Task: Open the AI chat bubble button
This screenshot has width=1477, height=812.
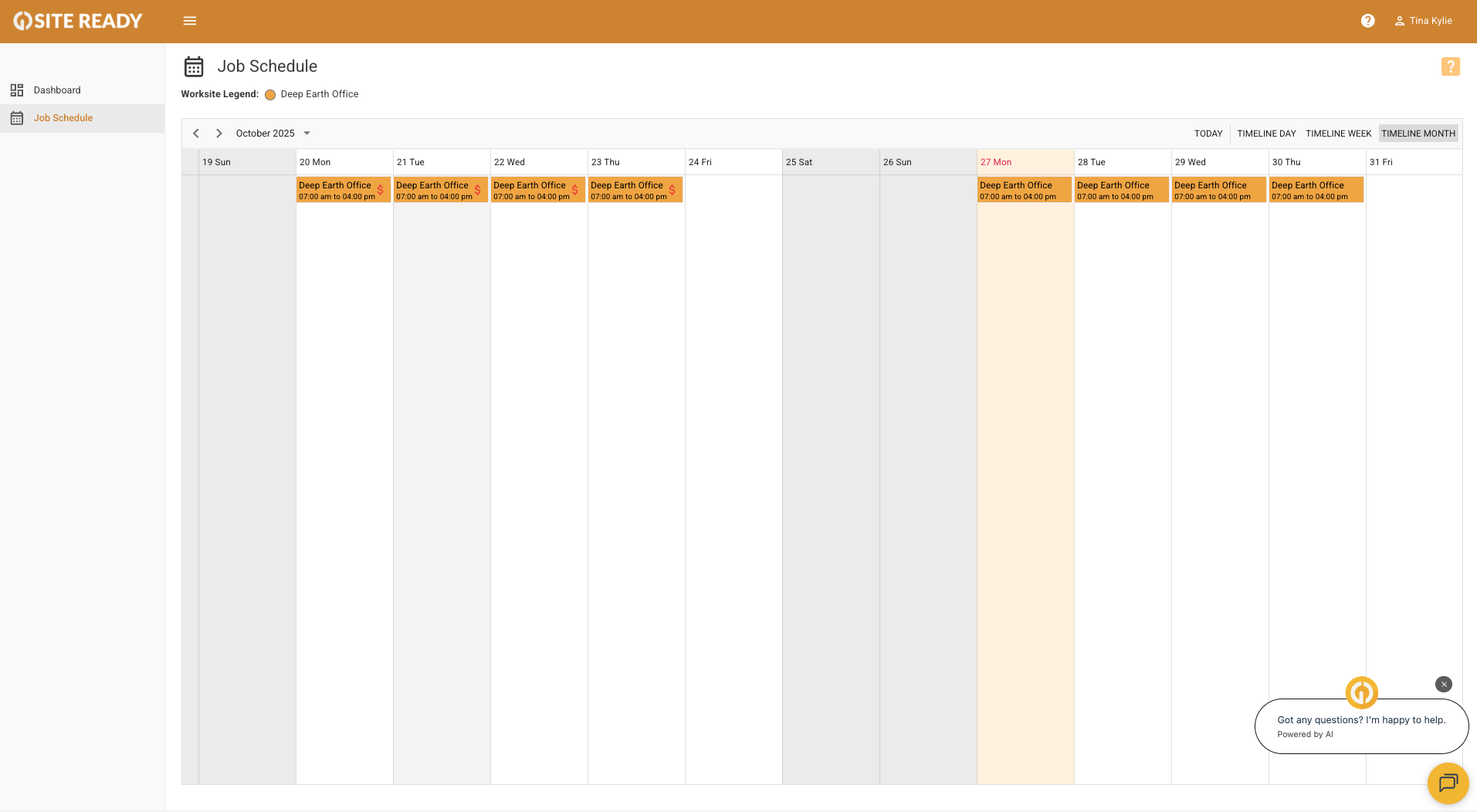Action: point(1448,783)
